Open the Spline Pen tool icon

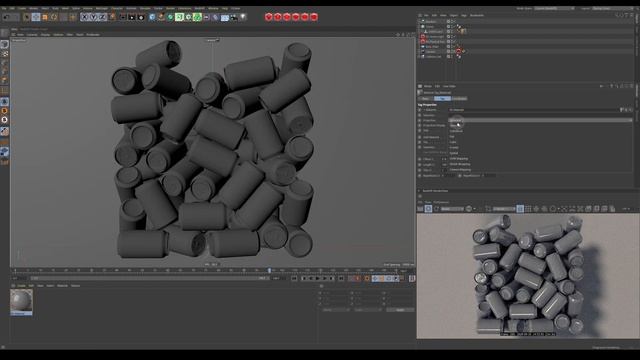point(161,17)
